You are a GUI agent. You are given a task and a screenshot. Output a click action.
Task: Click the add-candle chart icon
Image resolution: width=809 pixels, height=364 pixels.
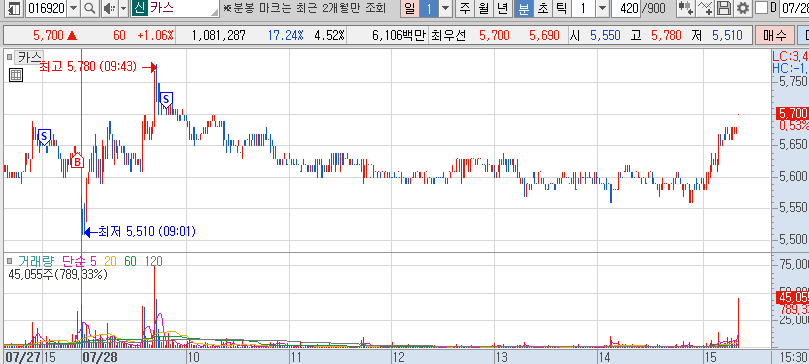685,8
